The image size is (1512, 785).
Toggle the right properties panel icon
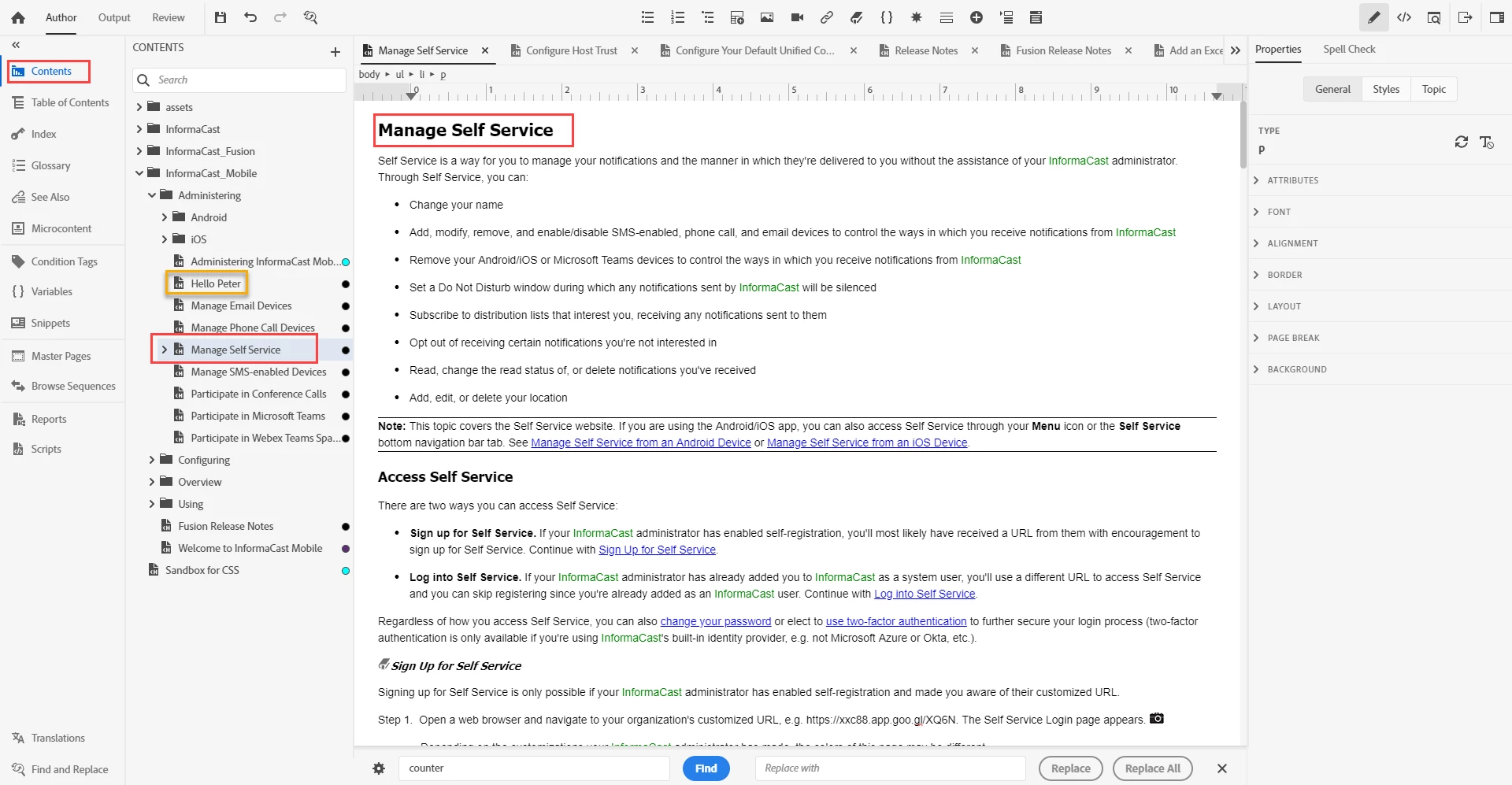click(x=1497, y=17)
